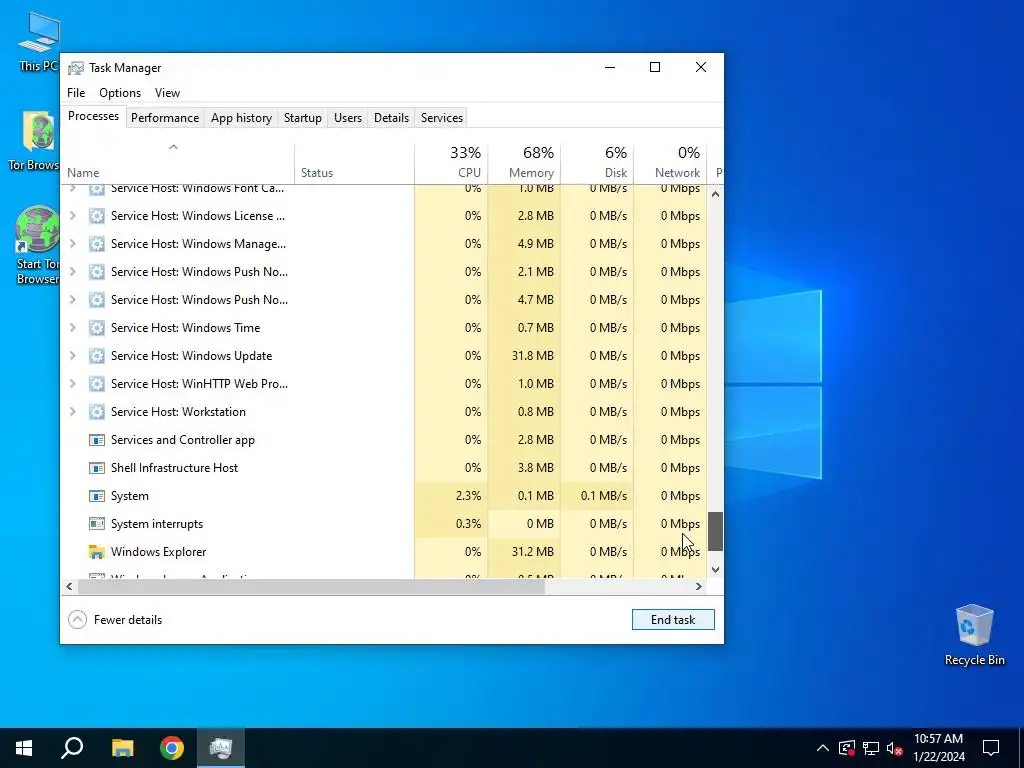Open the File menu
This screenshot has width=1024, height=768.
click(x=76, y=93)
